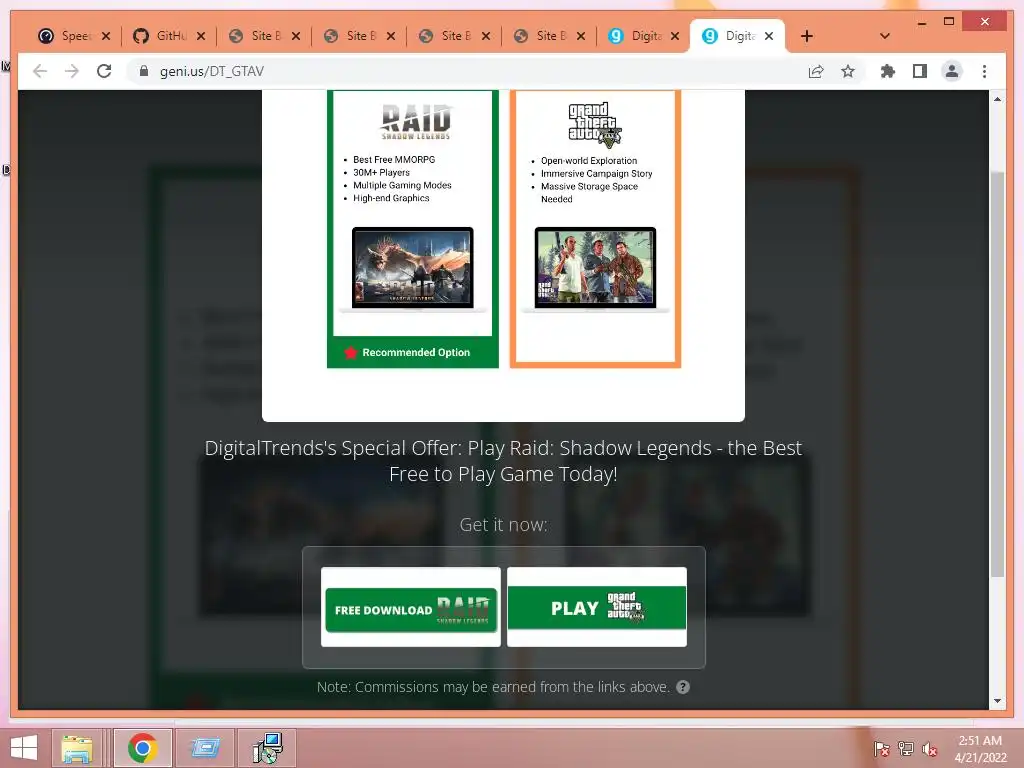Select the Grand Theft Auto V card
Image resolution: width=1024 pixels, height=768 pixels.
[x=596, y=229]
